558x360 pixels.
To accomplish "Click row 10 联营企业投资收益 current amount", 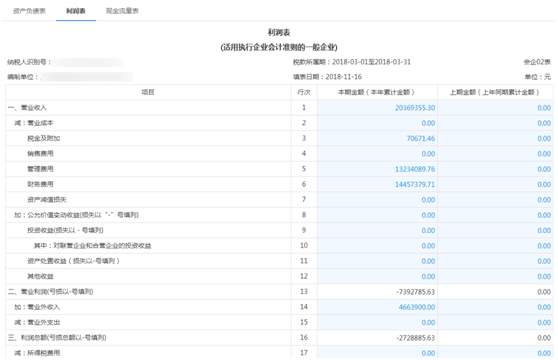I will point(377,245).
